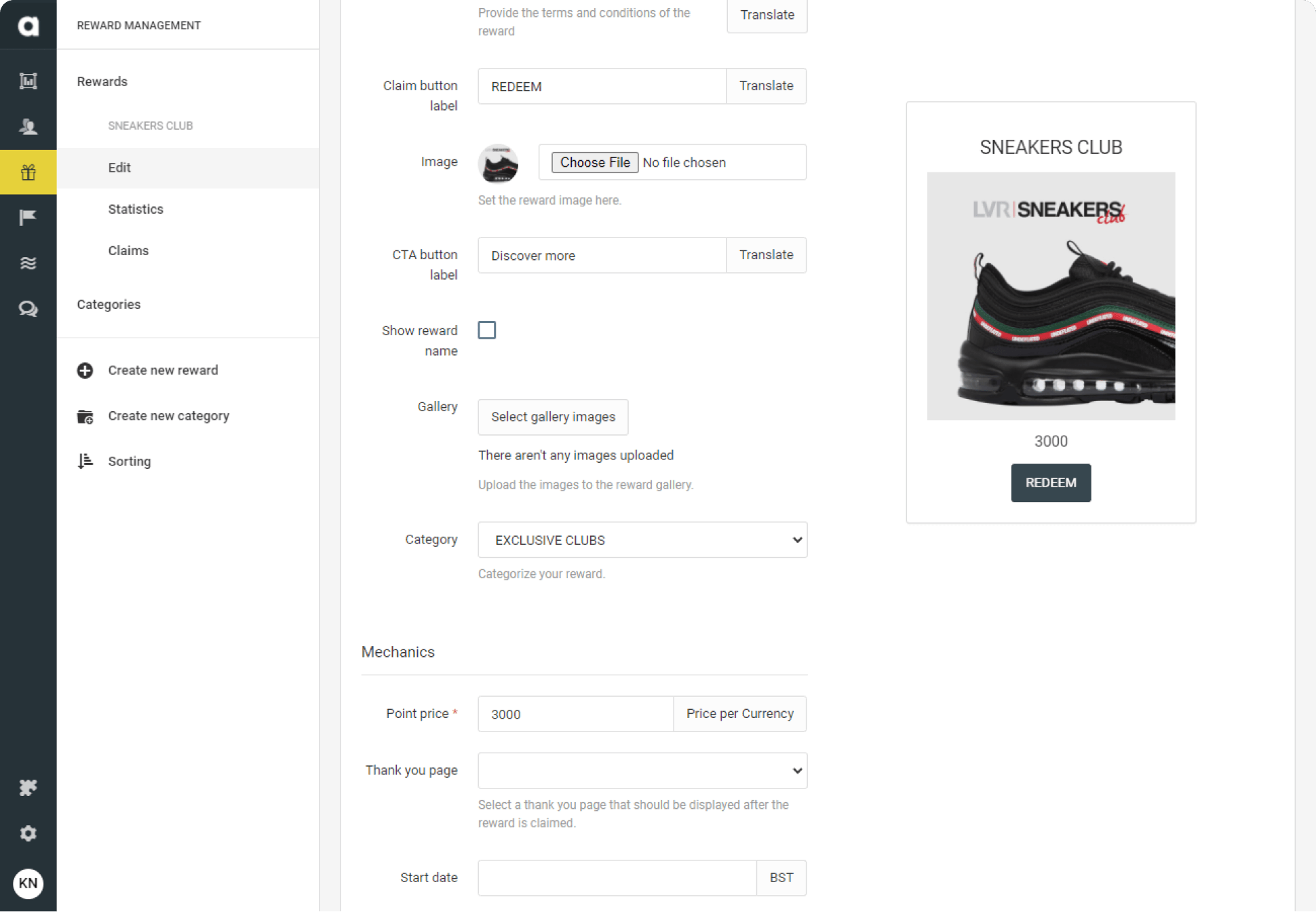Click the app logo at top left
This screenshot has height=912, width=1316.
(28, 25)
